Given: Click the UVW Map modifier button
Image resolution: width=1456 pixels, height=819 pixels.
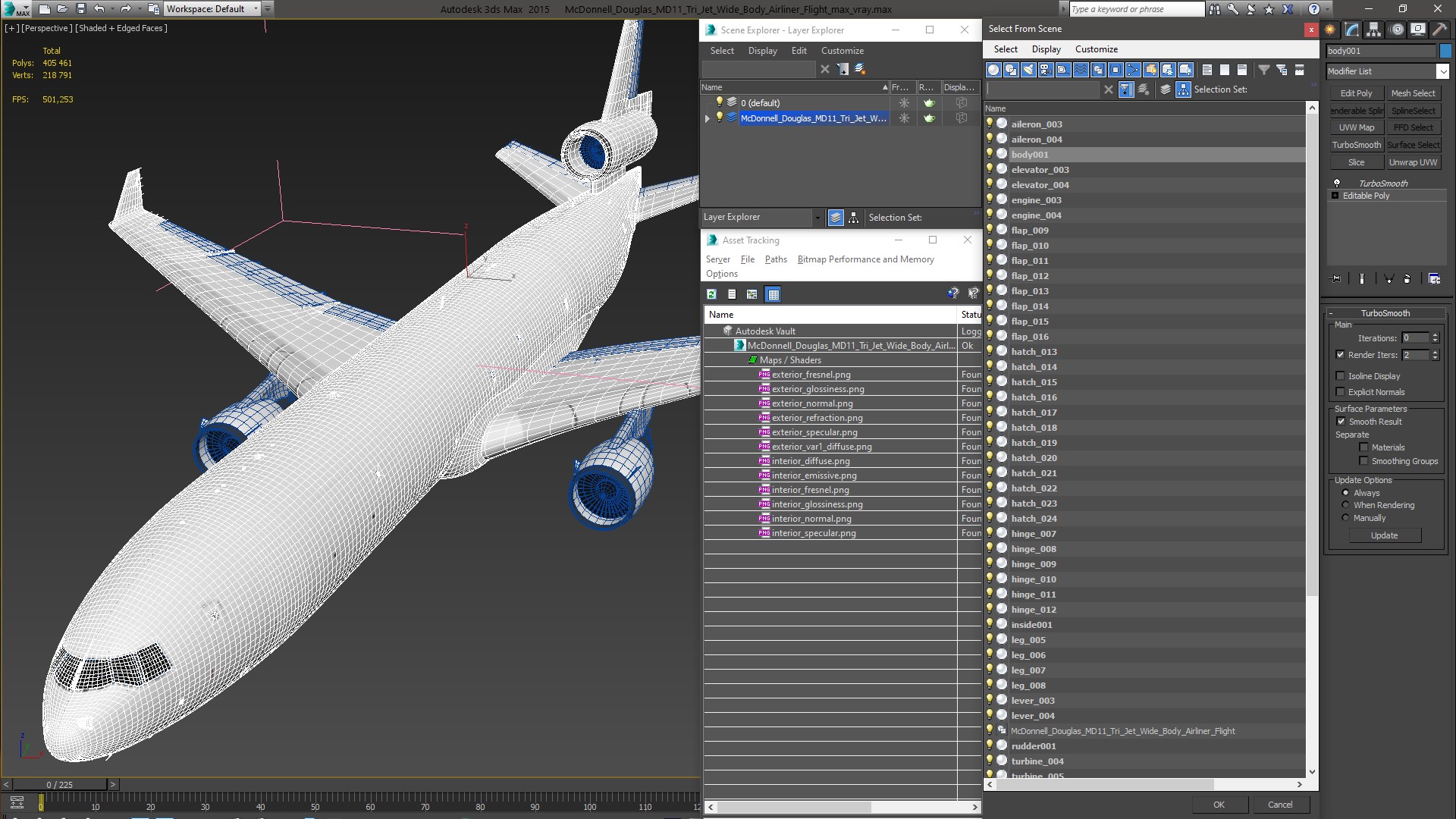Looking at the screenshot, I should [x=1356, y=127].
